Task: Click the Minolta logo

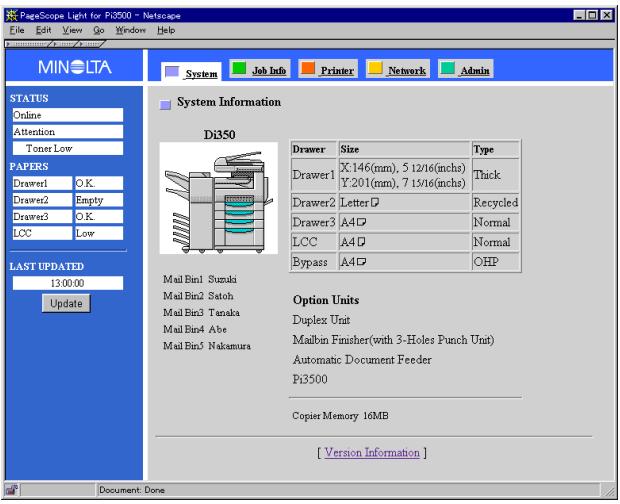Action: (75, 67)
